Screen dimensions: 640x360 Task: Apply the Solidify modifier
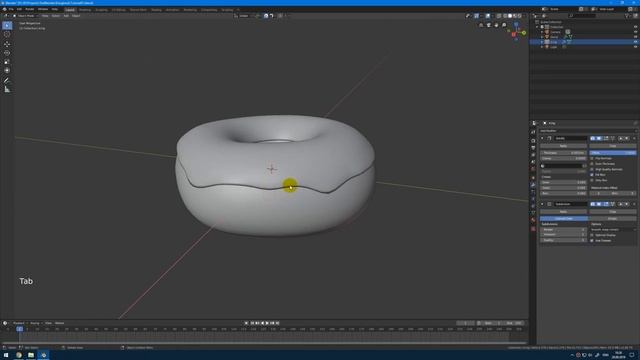(x=563, y=146)
